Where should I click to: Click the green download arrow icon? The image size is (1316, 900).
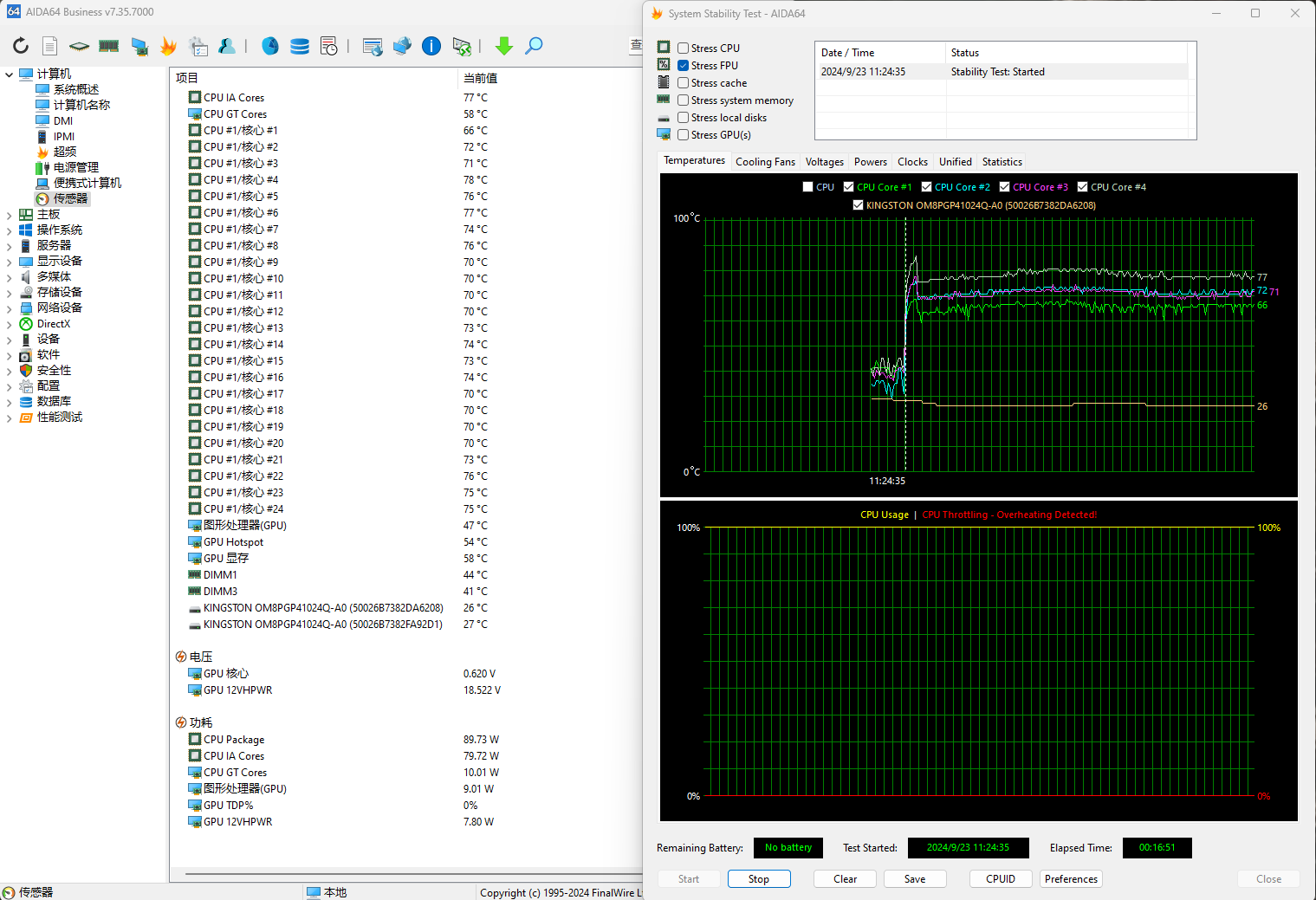coord(504,46)
